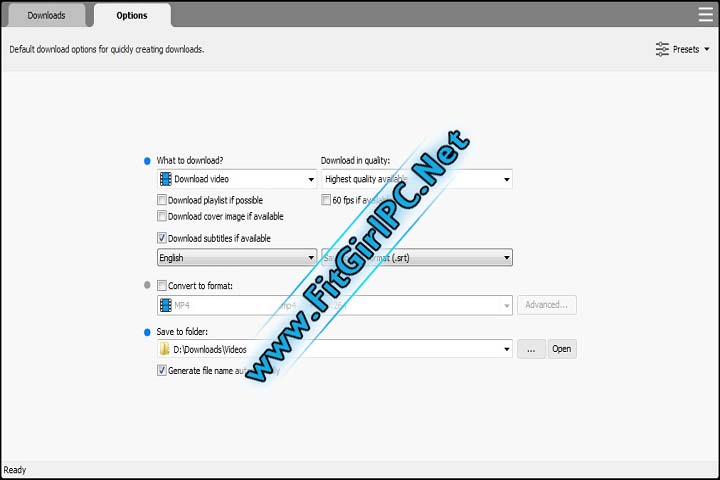Enable Download playlist if possible

tap(162, 200)
